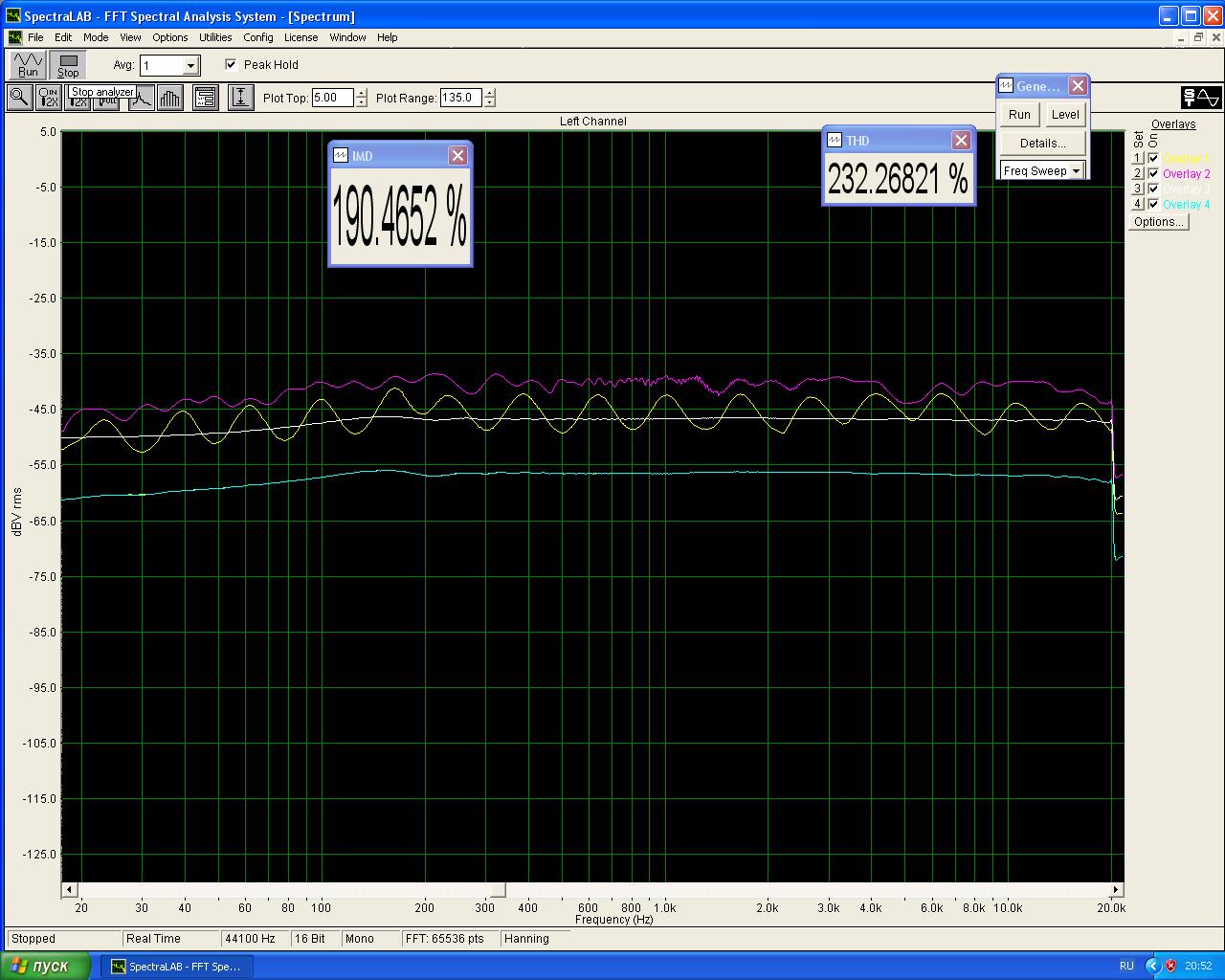The height and width of the screenshot is (980, 1225).
Task: Click the Plot Range input field
Action: [460, 98]
